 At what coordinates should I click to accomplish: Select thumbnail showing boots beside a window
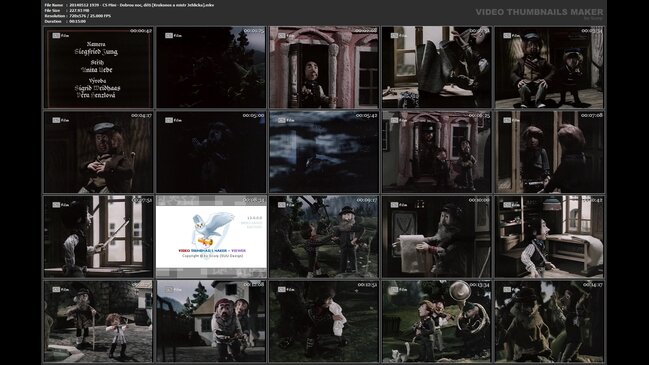point(437,67)
